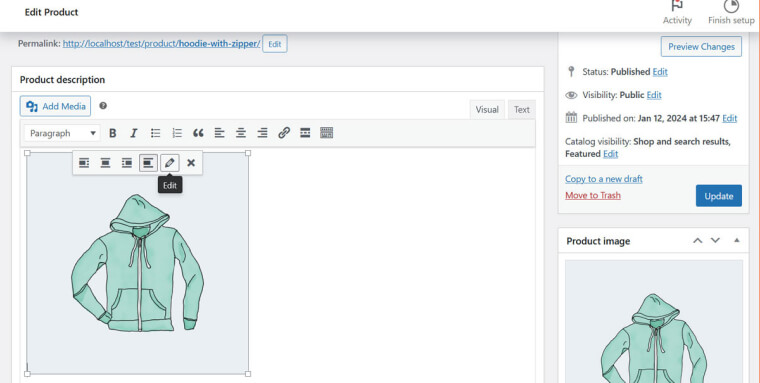Insert a bulleted list
Image resolution: width=760 pixels, height=383 pixels.
(x=155, y=133)
